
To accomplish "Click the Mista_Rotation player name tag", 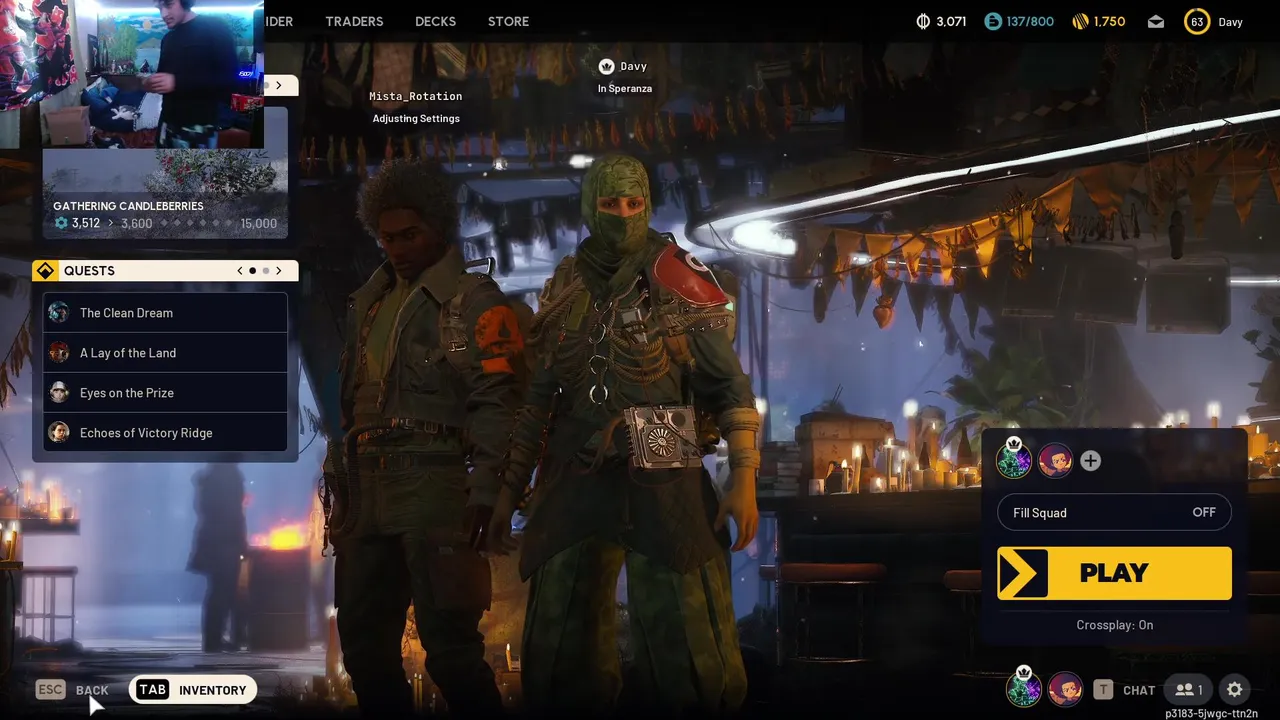I will click(416, 96).
